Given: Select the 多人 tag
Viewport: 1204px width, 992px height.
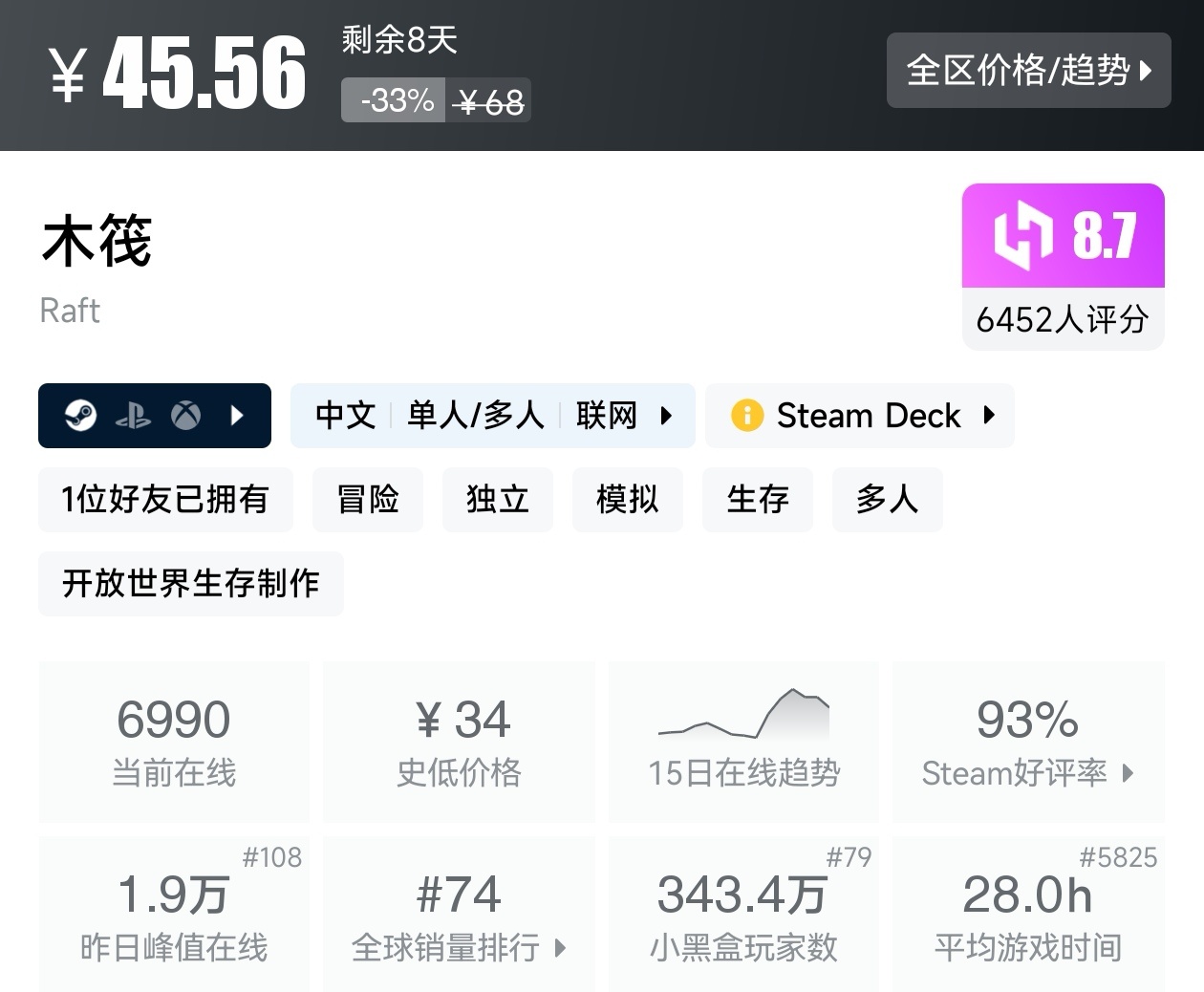Looking at the screenshot, I should point(888,499).
